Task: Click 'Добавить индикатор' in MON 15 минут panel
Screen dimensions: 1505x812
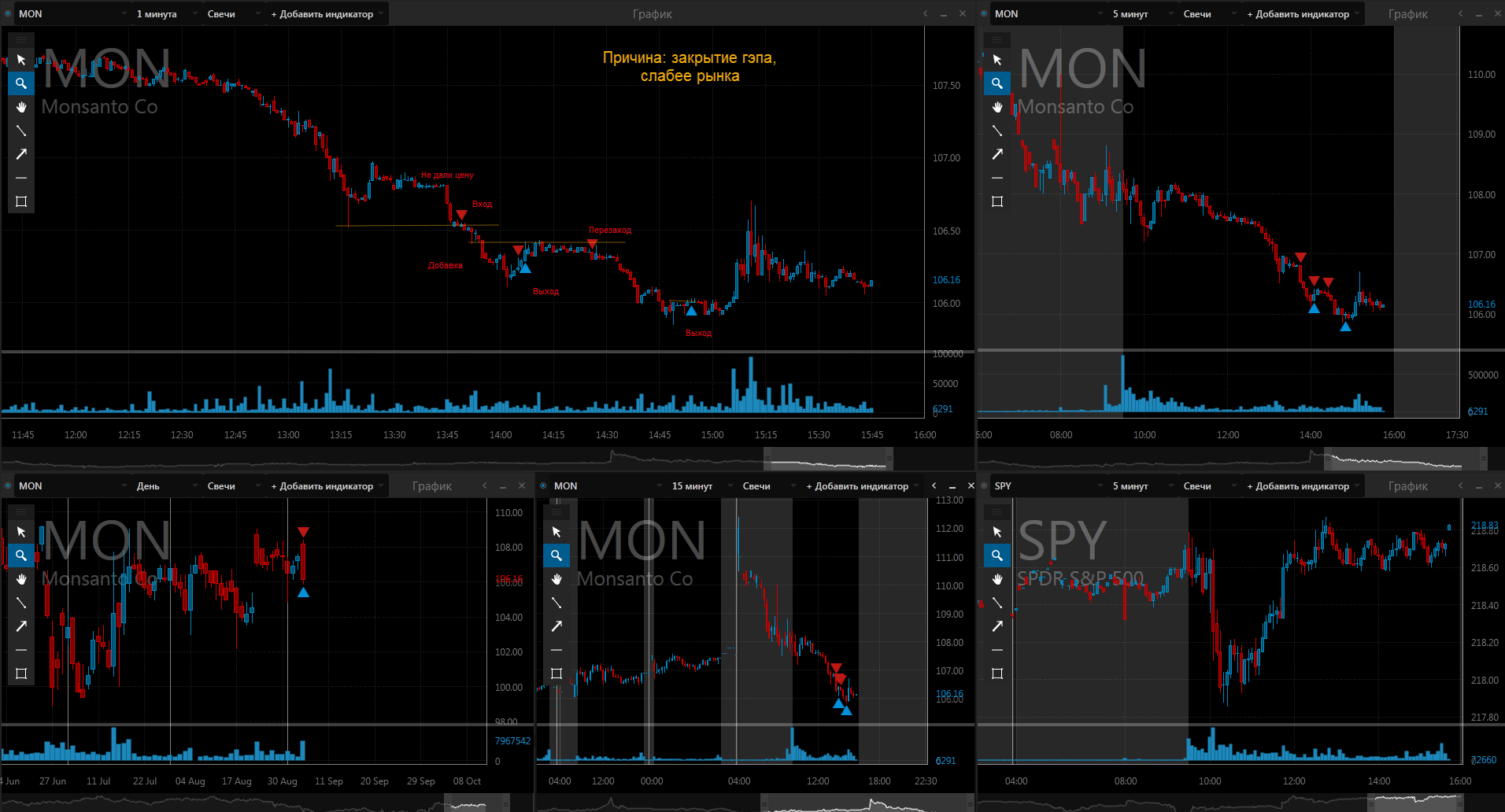Action: [862, 486]
